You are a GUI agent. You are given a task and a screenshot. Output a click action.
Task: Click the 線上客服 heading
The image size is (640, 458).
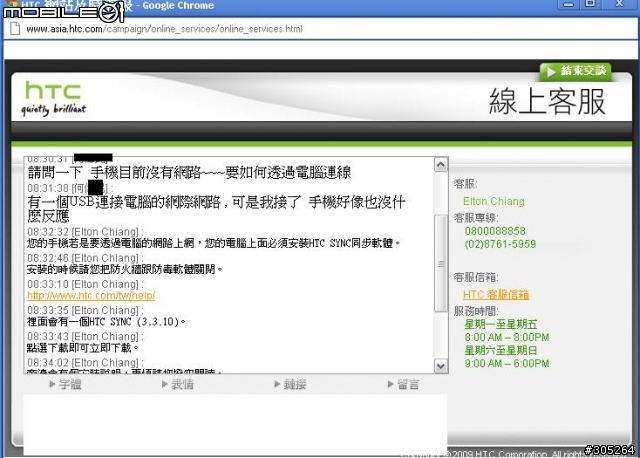pyautogui.click(x=547, y=101)
